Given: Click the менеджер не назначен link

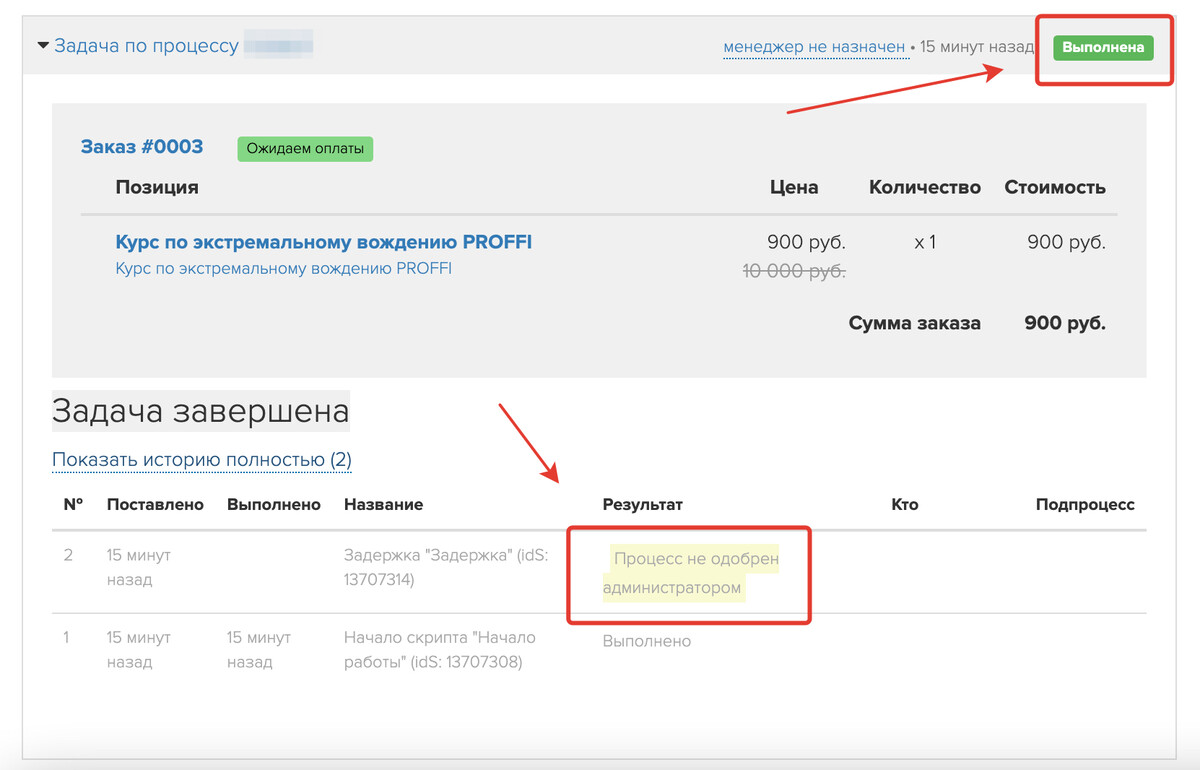Looking at the screenshot, I should (x=814, y=47).
